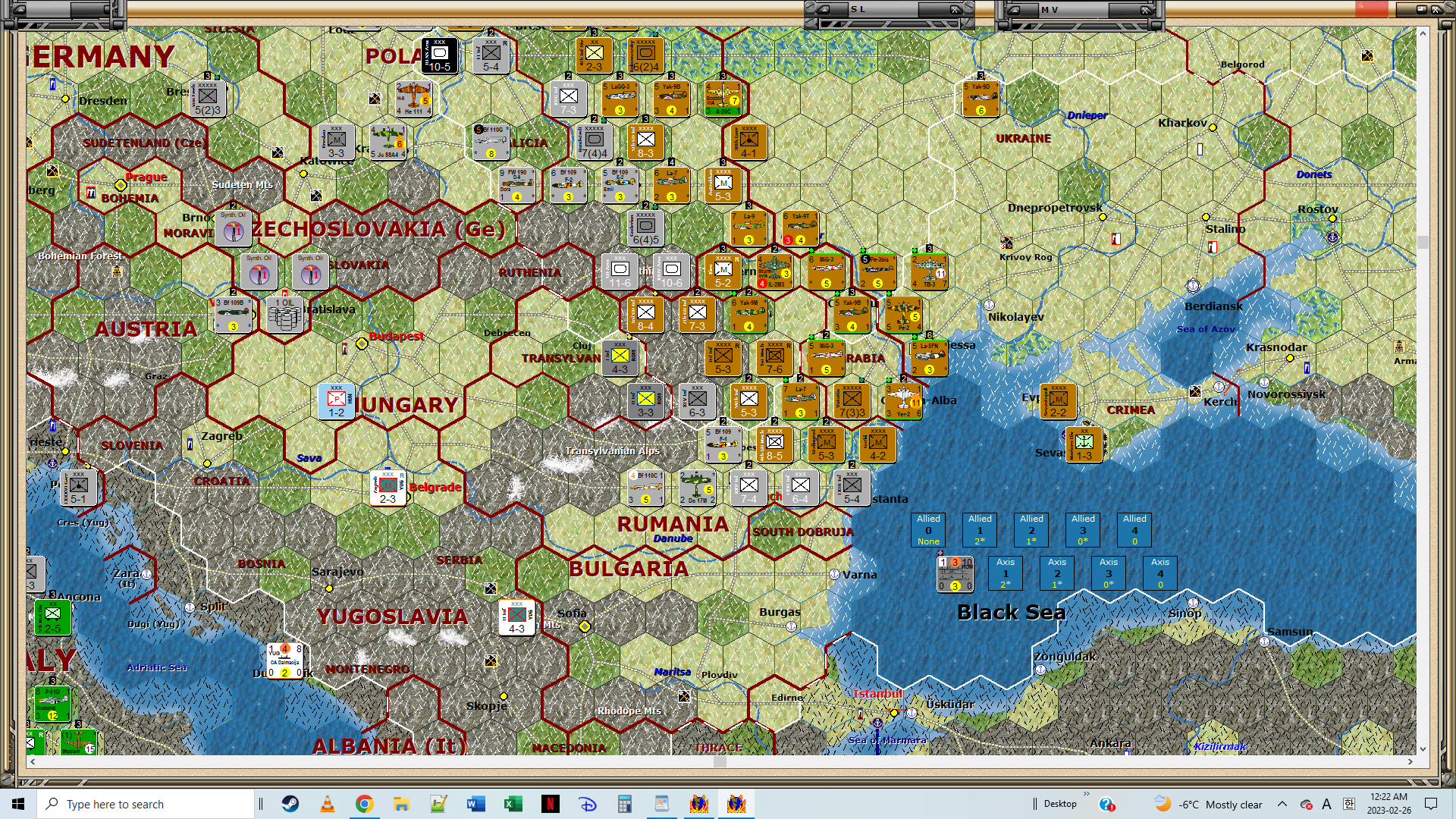Click the Axis 4 box

tap(1160, 573)
